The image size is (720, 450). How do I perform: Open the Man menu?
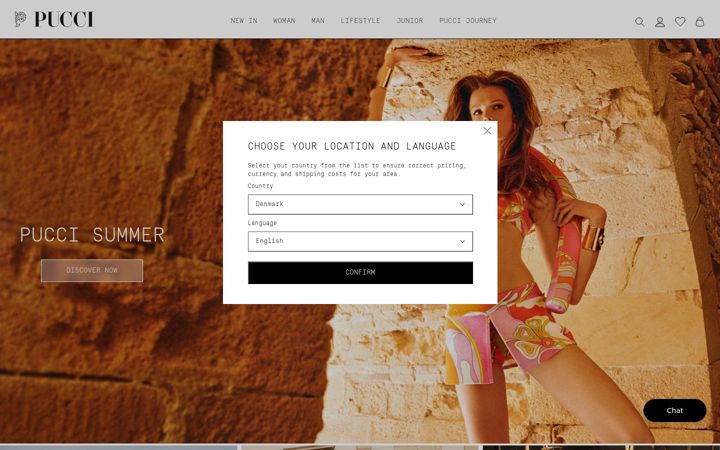[318, 21]
